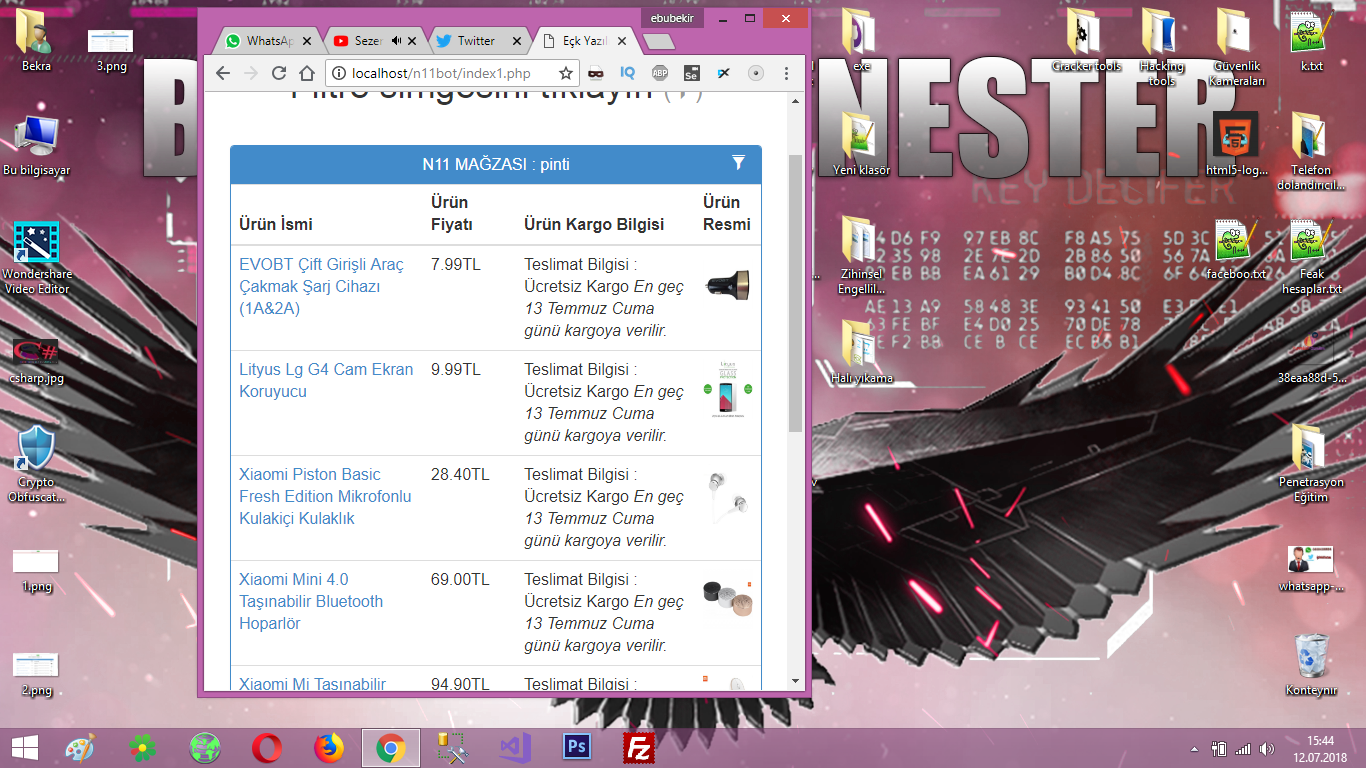Select the Konteynır recycle bin icon

tap(1311, 666)
